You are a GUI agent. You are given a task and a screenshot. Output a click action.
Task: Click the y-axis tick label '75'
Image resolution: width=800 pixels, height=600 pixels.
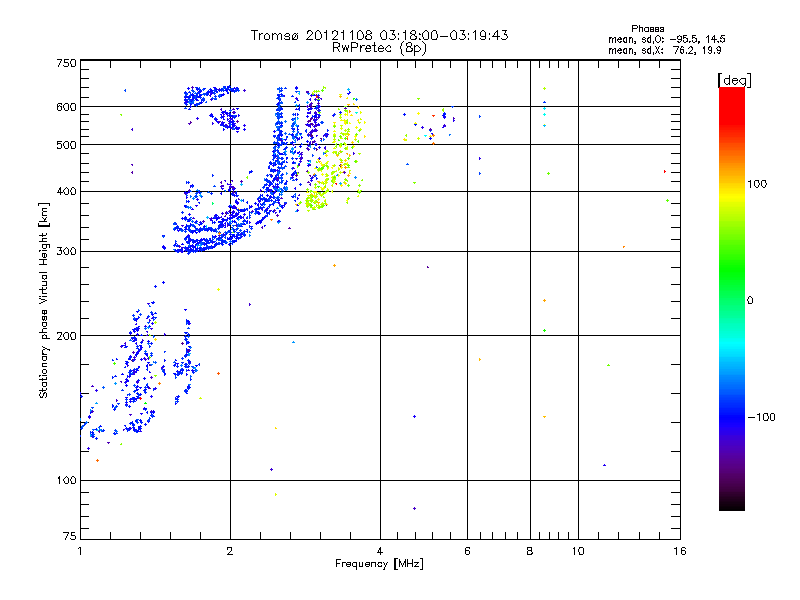pos(70,536)
